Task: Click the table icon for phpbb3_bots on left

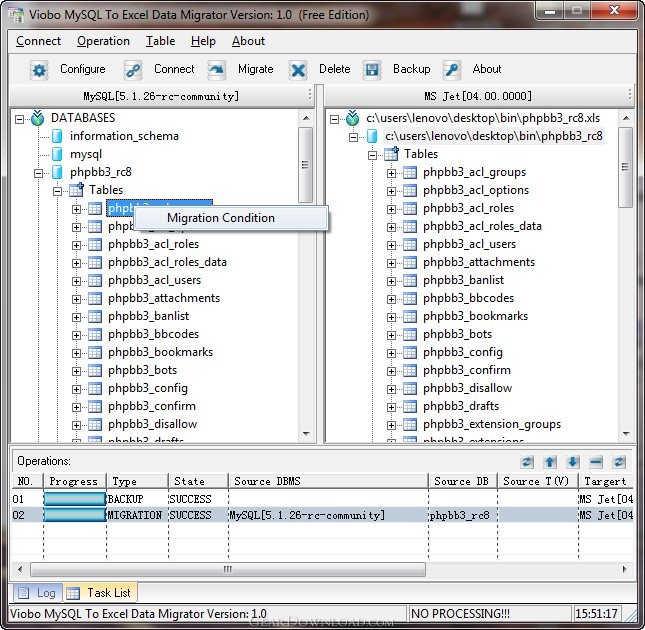Action: coord(95,371)
